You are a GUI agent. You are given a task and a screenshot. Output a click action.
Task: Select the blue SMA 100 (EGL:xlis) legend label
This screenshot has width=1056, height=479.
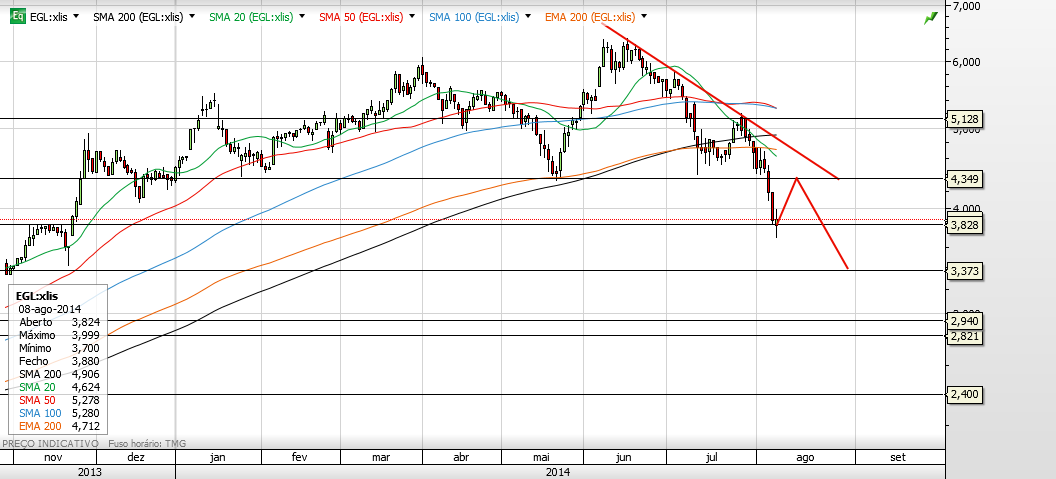click(x=474, y=17)
